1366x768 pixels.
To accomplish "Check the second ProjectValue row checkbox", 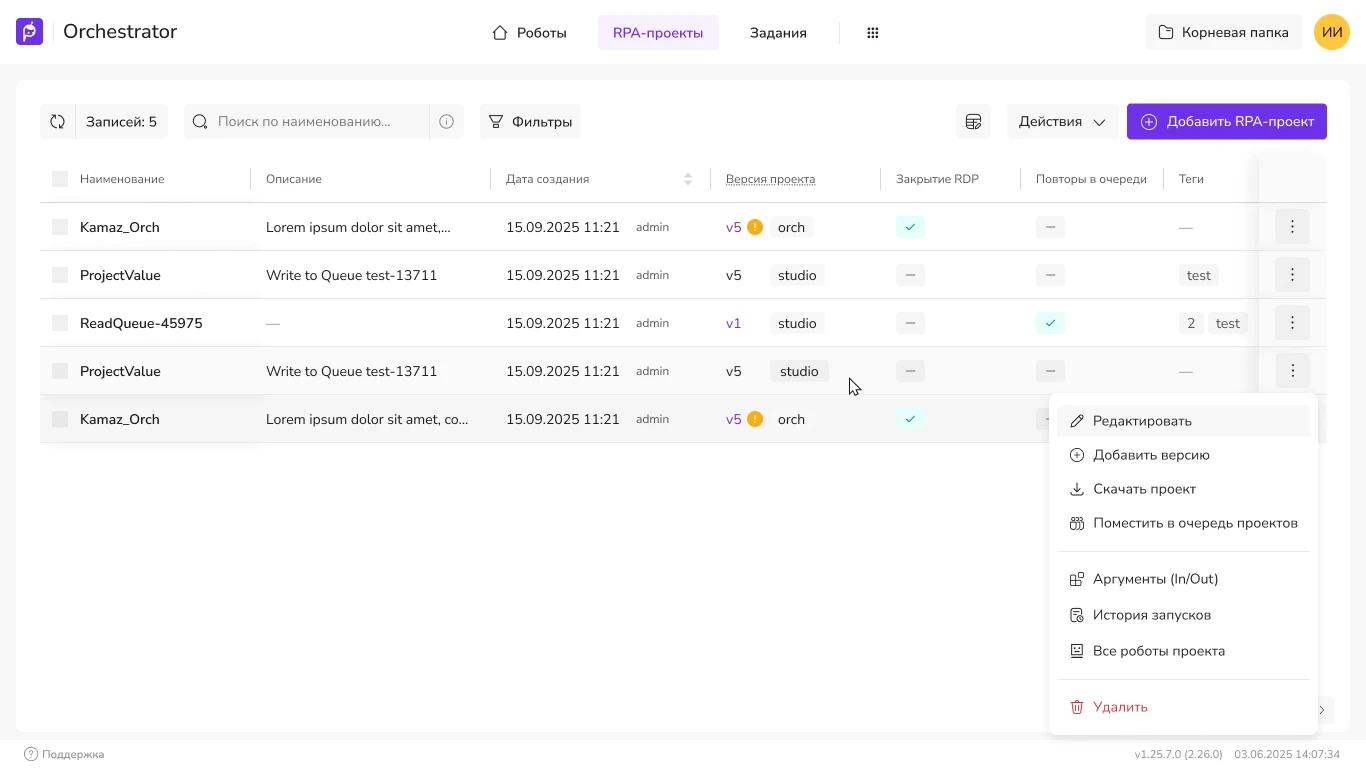I will [x=60, y=371].
